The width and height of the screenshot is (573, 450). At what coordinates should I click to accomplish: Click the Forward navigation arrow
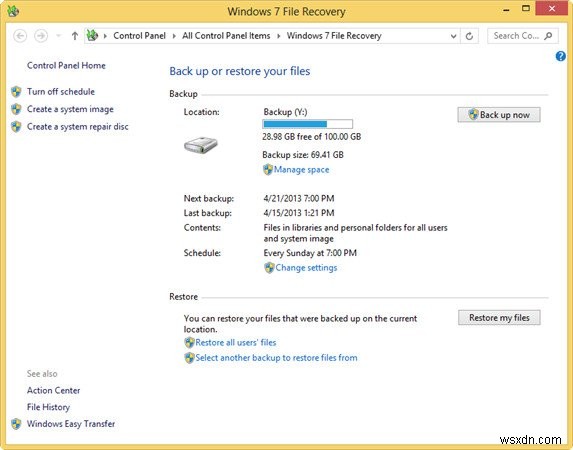point(41,36)
